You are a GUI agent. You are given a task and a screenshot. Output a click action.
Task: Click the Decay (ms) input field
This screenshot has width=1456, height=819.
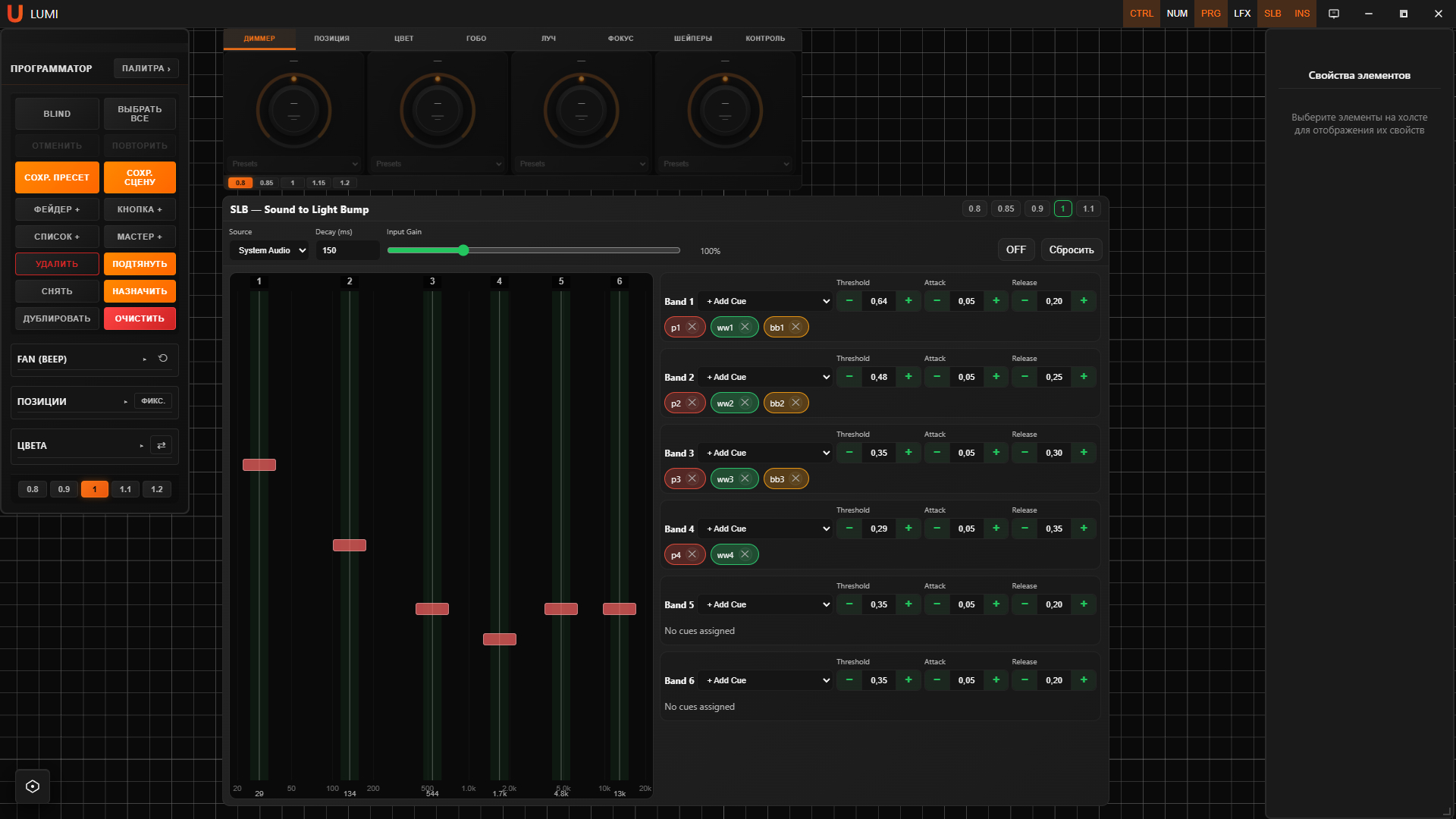347,250
